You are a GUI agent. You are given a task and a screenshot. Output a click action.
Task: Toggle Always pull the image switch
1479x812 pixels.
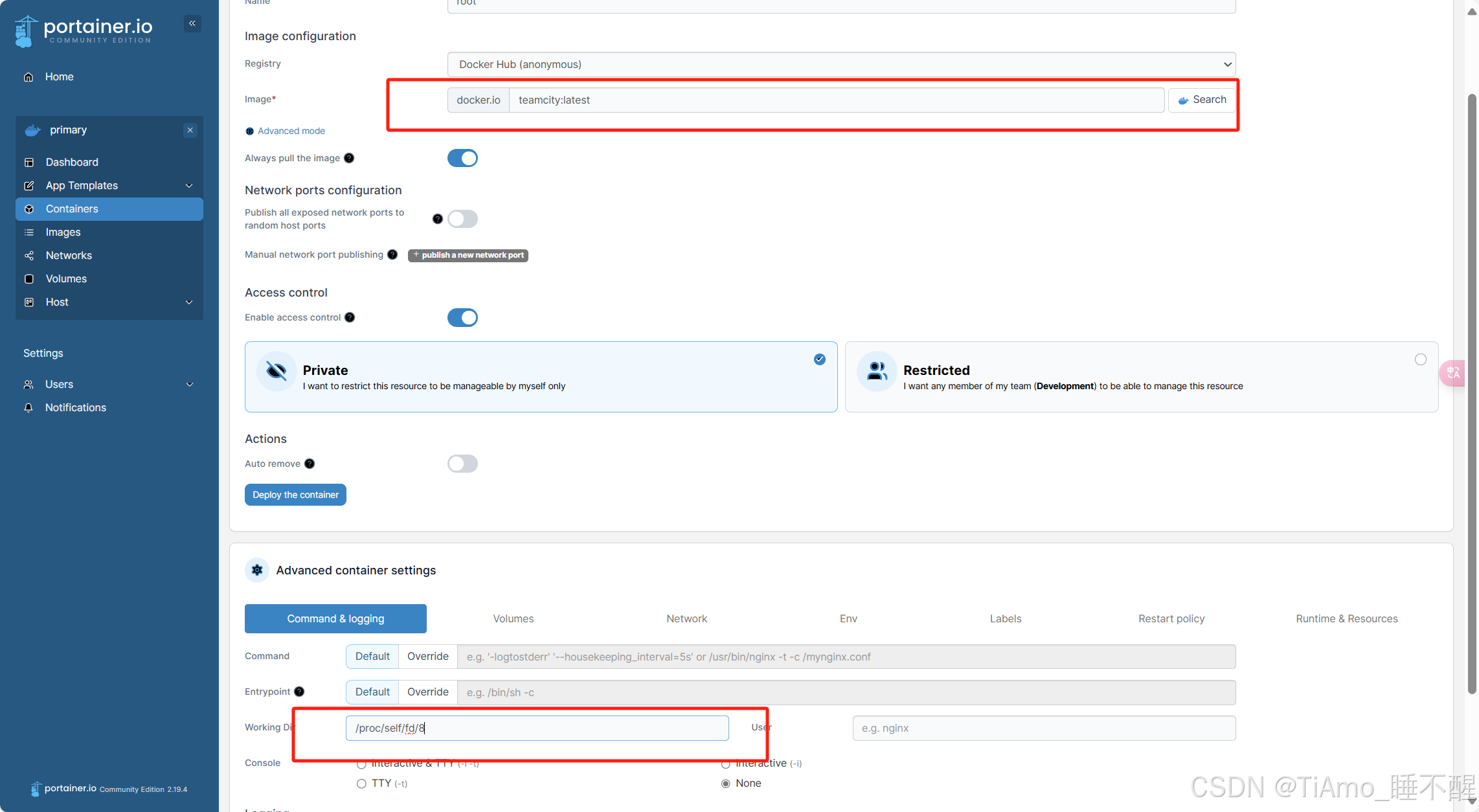coord(462,158)
